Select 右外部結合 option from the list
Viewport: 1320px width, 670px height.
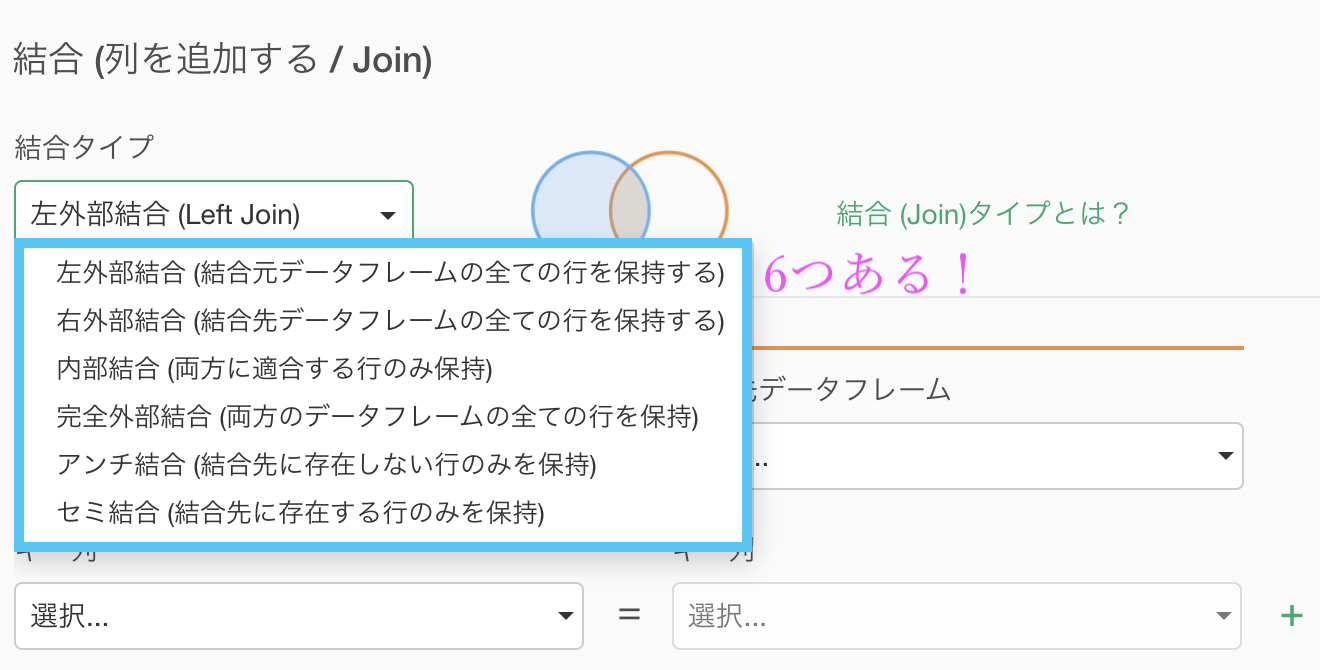click(391, 320)
